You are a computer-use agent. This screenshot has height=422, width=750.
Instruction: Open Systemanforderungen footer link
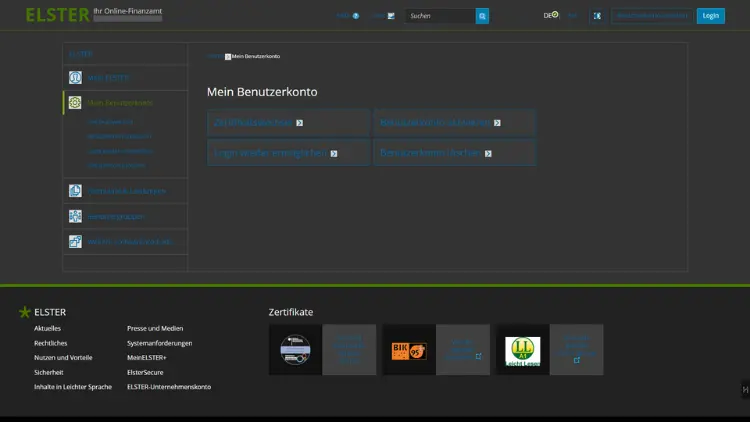click(159, 343)
